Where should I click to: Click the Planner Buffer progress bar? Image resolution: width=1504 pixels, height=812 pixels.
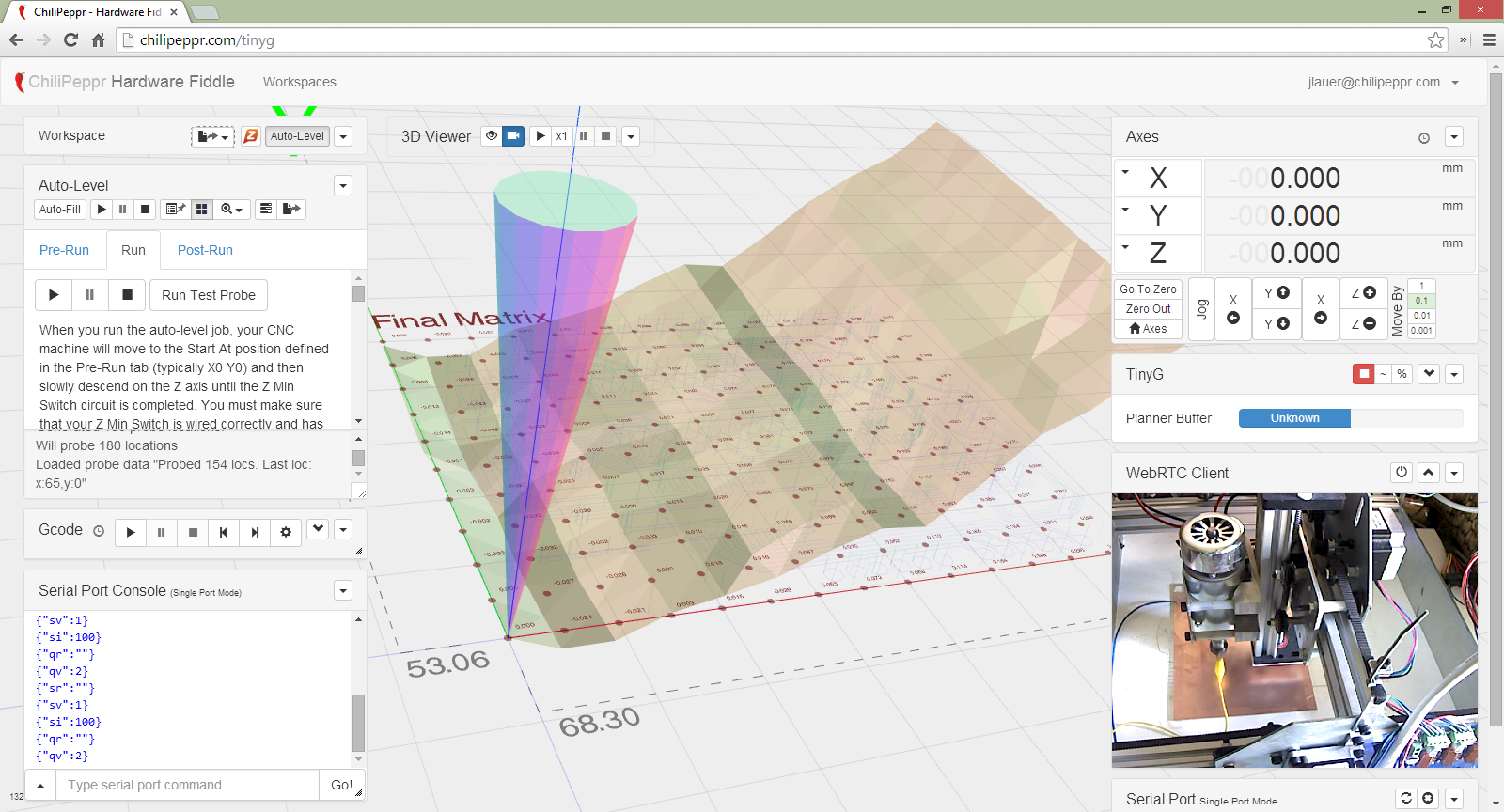tap(1294, 418)
